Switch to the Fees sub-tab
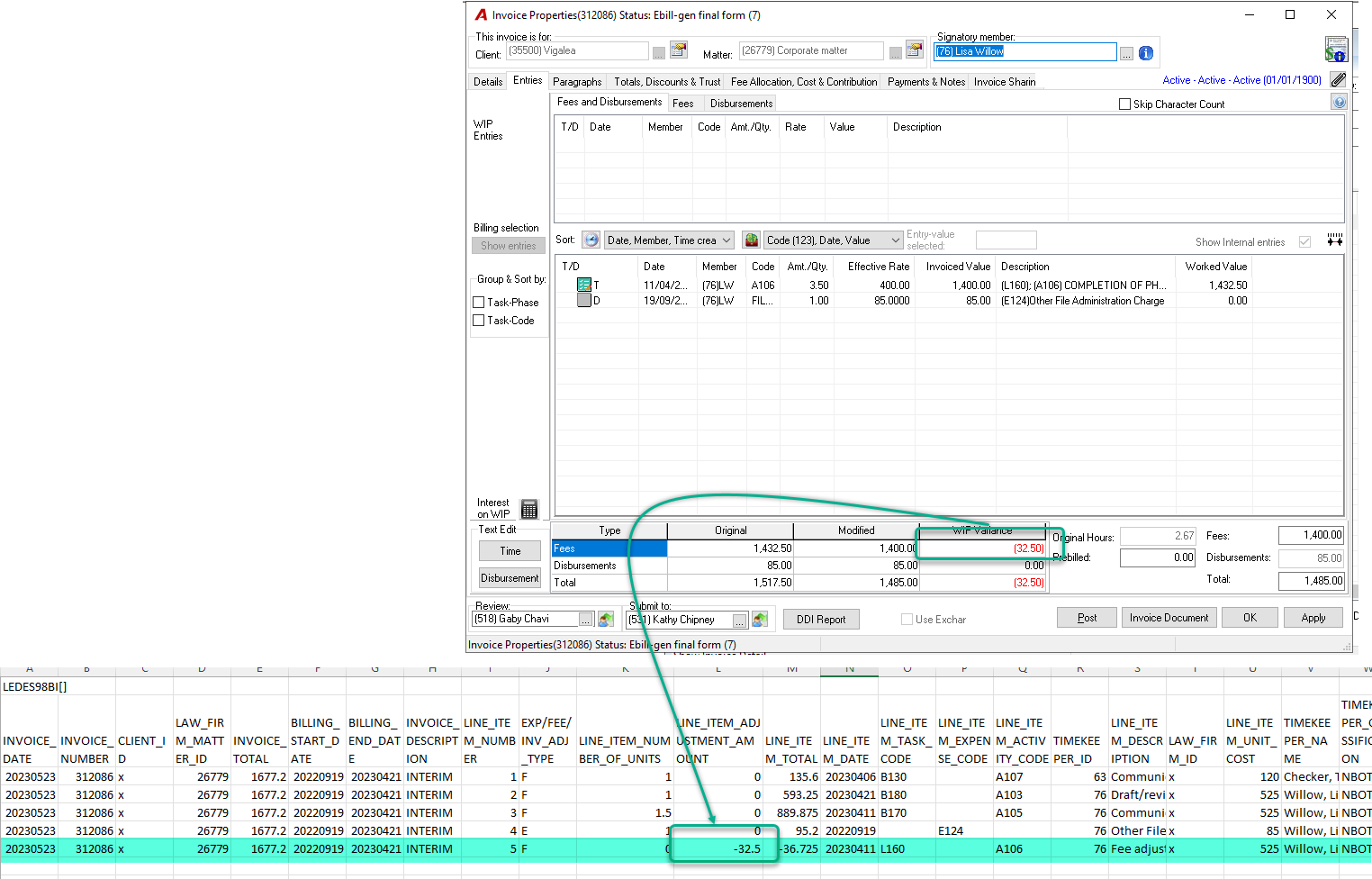The height and width of the screenshot is (879, 1372). coord(683,104)
